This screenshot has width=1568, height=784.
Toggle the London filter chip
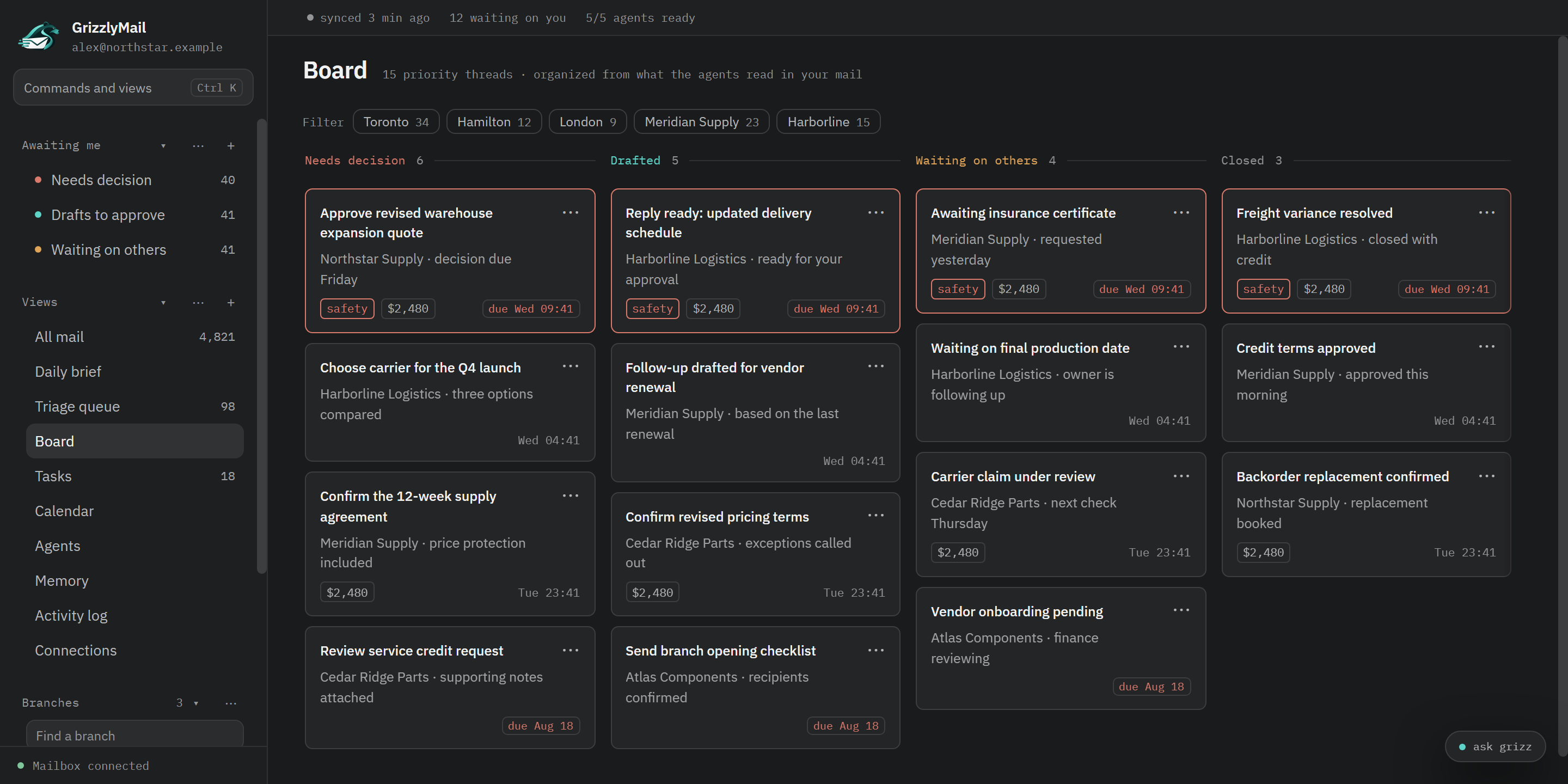click(x=588, y=122)
